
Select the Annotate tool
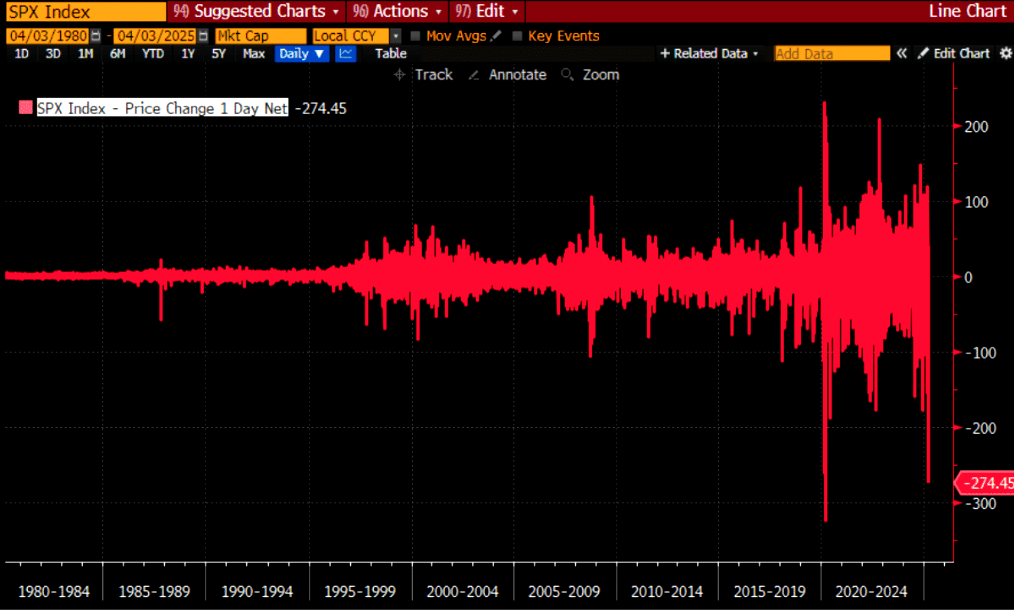pos(507,75)
